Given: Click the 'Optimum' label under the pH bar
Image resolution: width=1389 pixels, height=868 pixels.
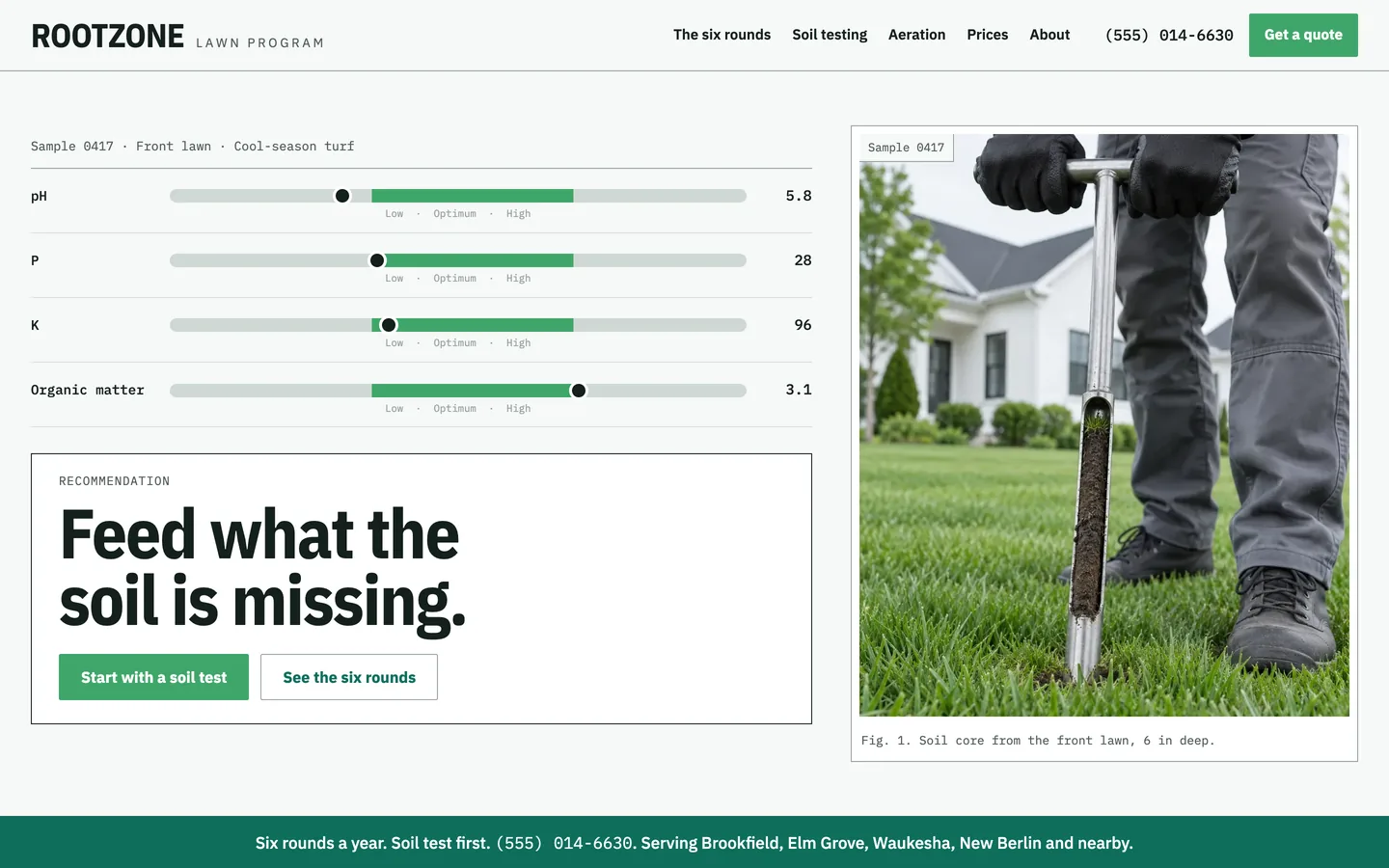Looking at the screenshot, I should coord(454,214).
